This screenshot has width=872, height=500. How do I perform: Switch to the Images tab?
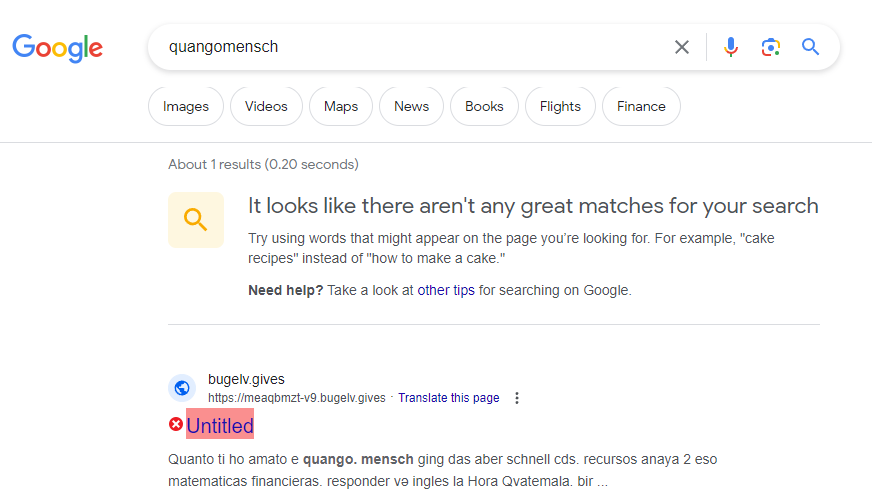pos(186,106)
